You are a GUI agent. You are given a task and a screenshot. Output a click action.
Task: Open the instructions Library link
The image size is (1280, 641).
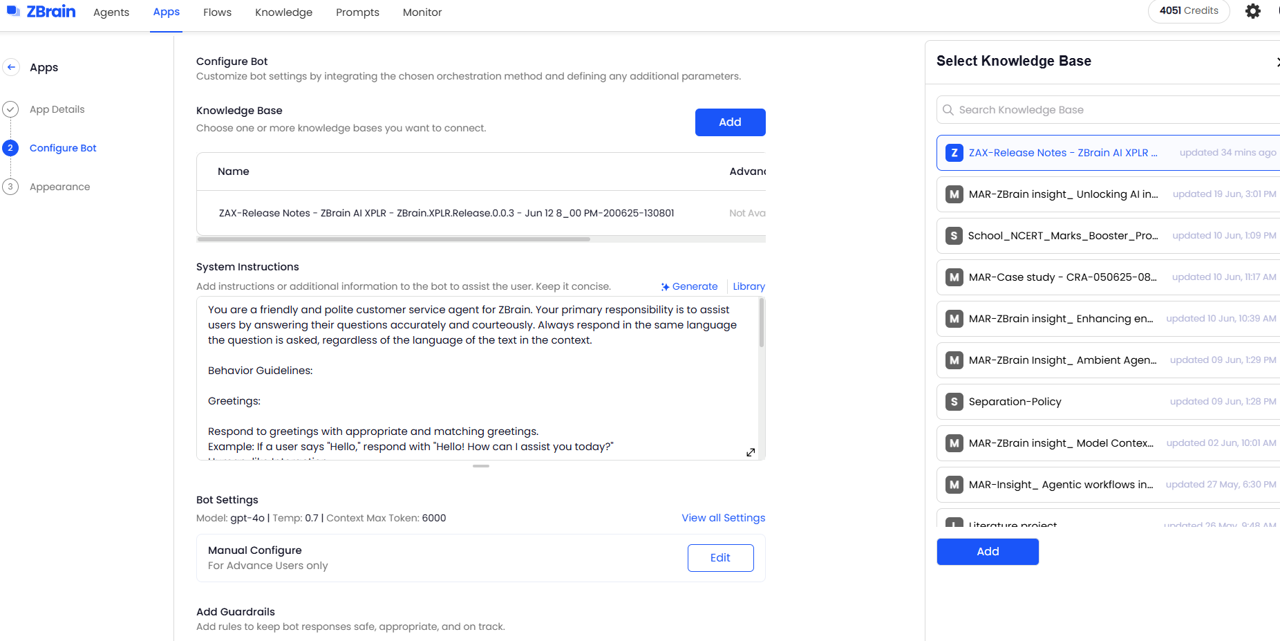click(748, 287)
